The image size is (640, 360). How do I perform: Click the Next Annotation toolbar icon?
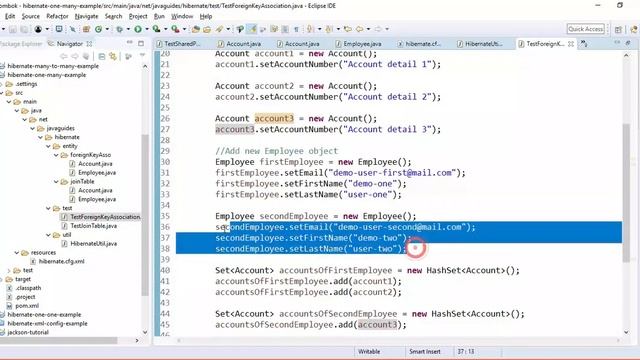[310, 29]
